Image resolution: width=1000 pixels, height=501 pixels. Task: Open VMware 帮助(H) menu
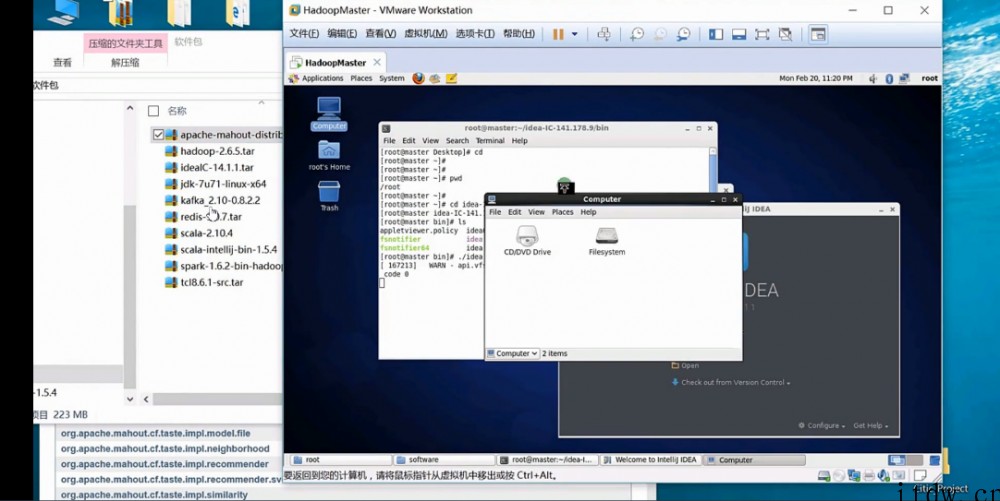point(519,34)
